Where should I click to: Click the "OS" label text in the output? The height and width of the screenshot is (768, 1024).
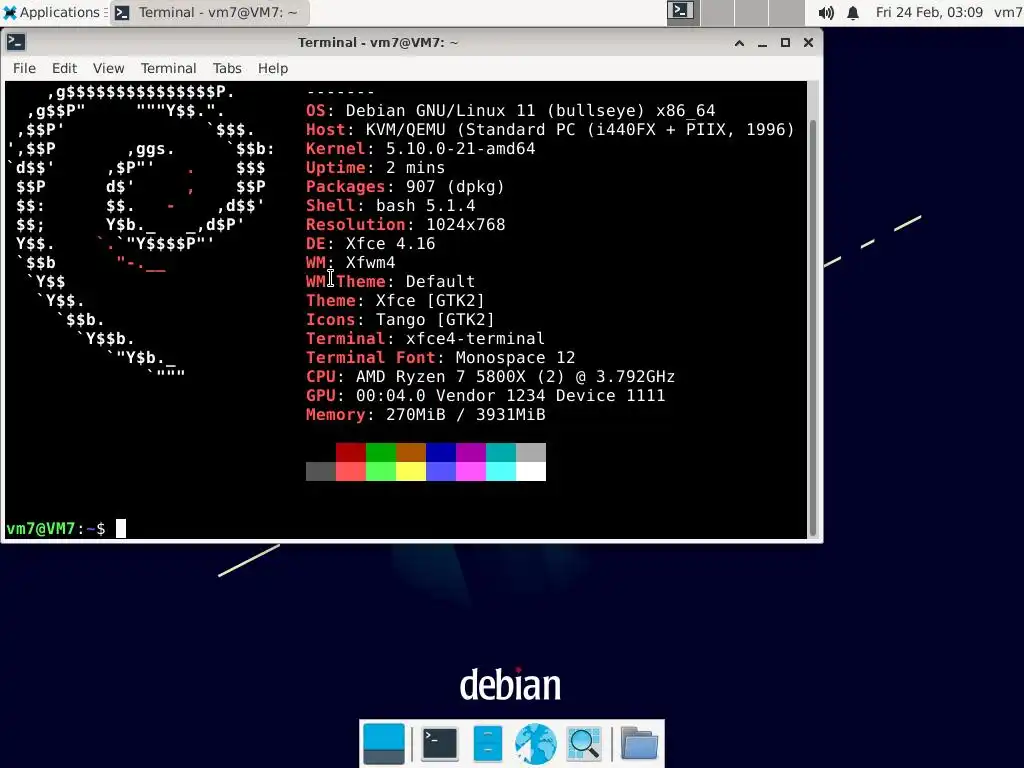tap(315, 111)
